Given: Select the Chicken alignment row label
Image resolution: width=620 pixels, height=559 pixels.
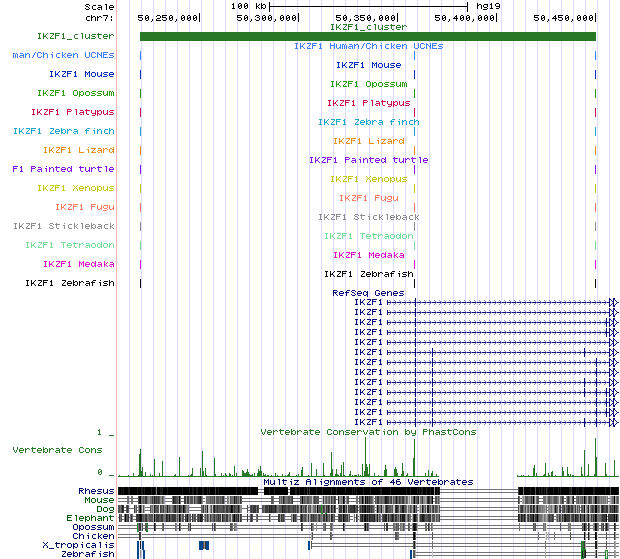Looking at the screenshot, I should coord(94,536).
